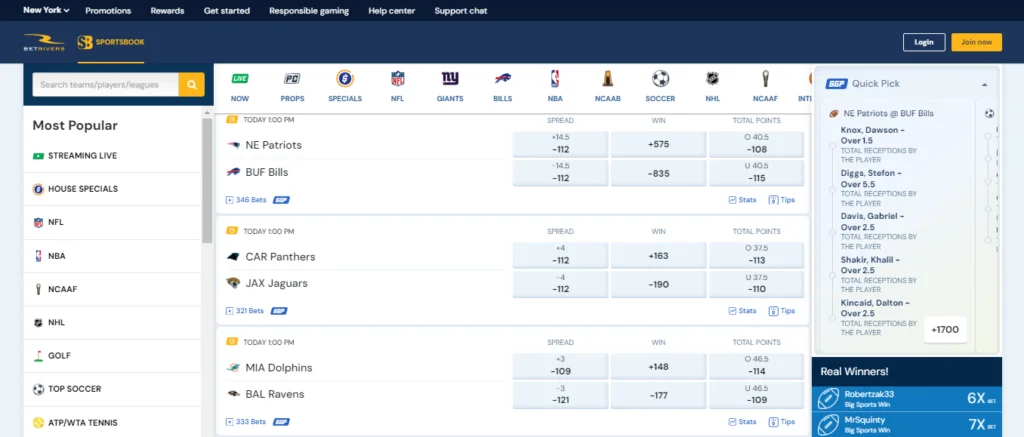
Task: Click the sidebar vertical scrollbar
Action: click(207, 181)
